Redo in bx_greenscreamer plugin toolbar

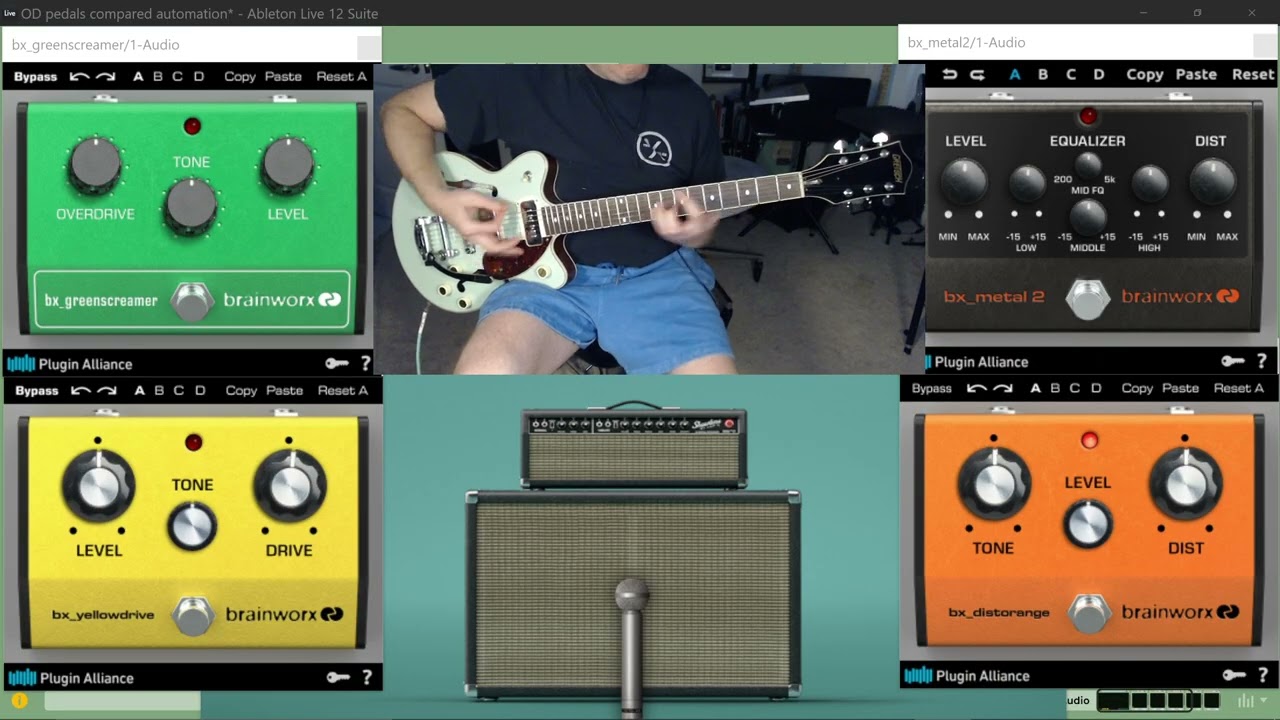click(106, 77)
